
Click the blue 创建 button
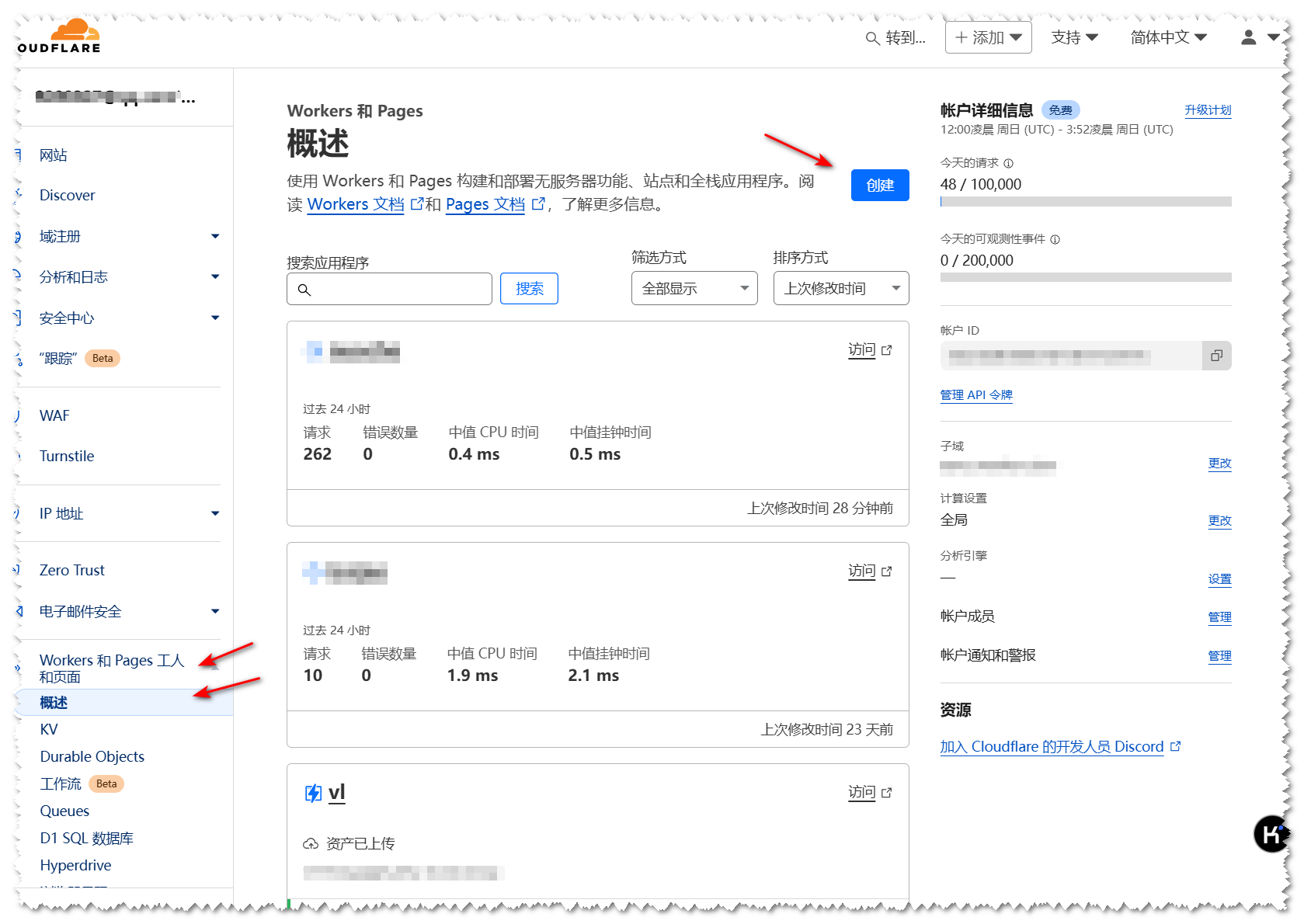click(x=880, y=185)
